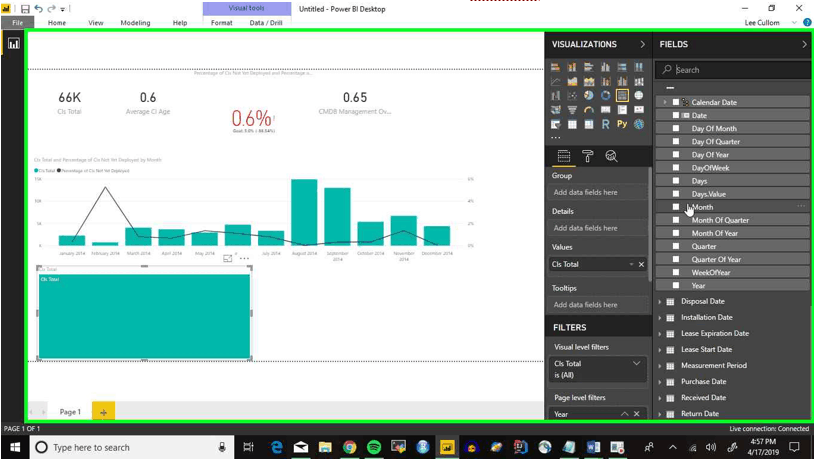Screen dimensions: 816x460
Task: Switch to Data / Drill tab
Action: point(266,22)
